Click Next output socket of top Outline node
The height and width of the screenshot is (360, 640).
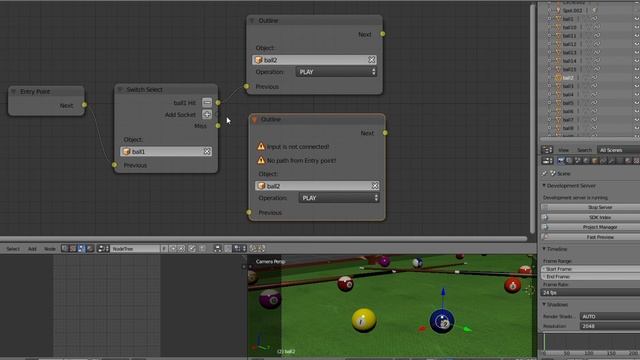click(382, 34)
